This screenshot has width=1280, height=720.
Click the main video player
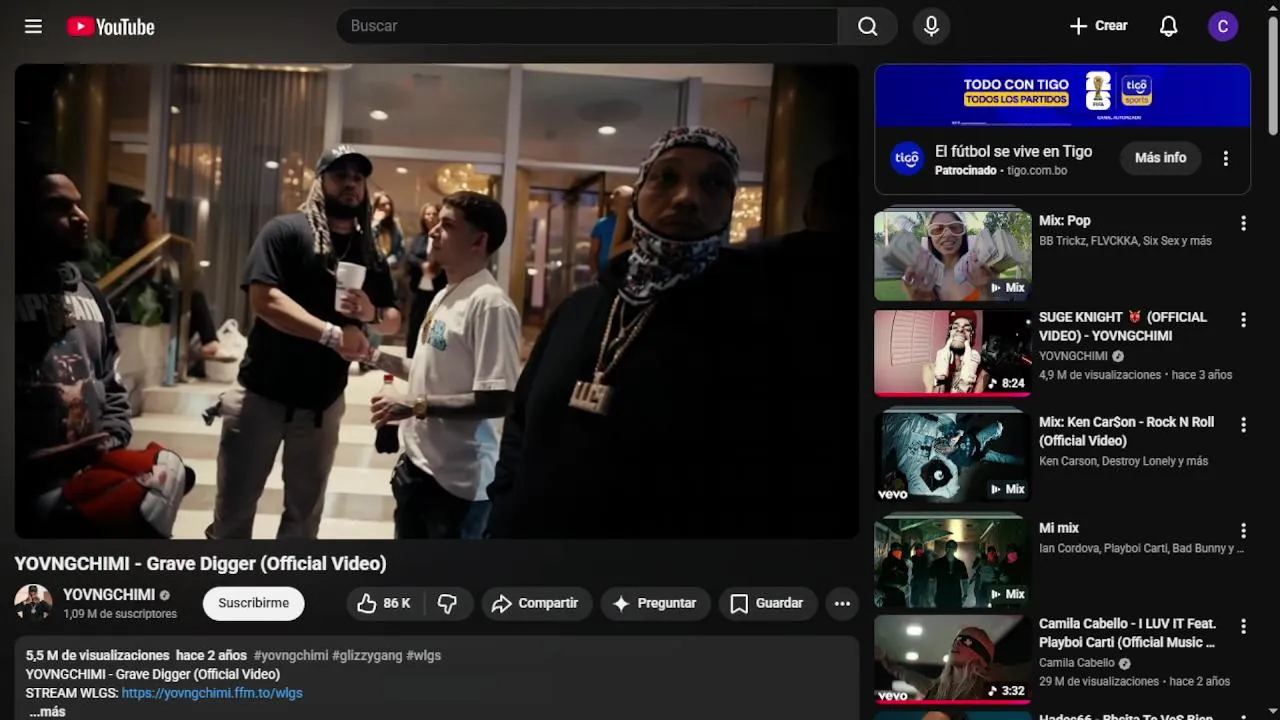(437, 301)
